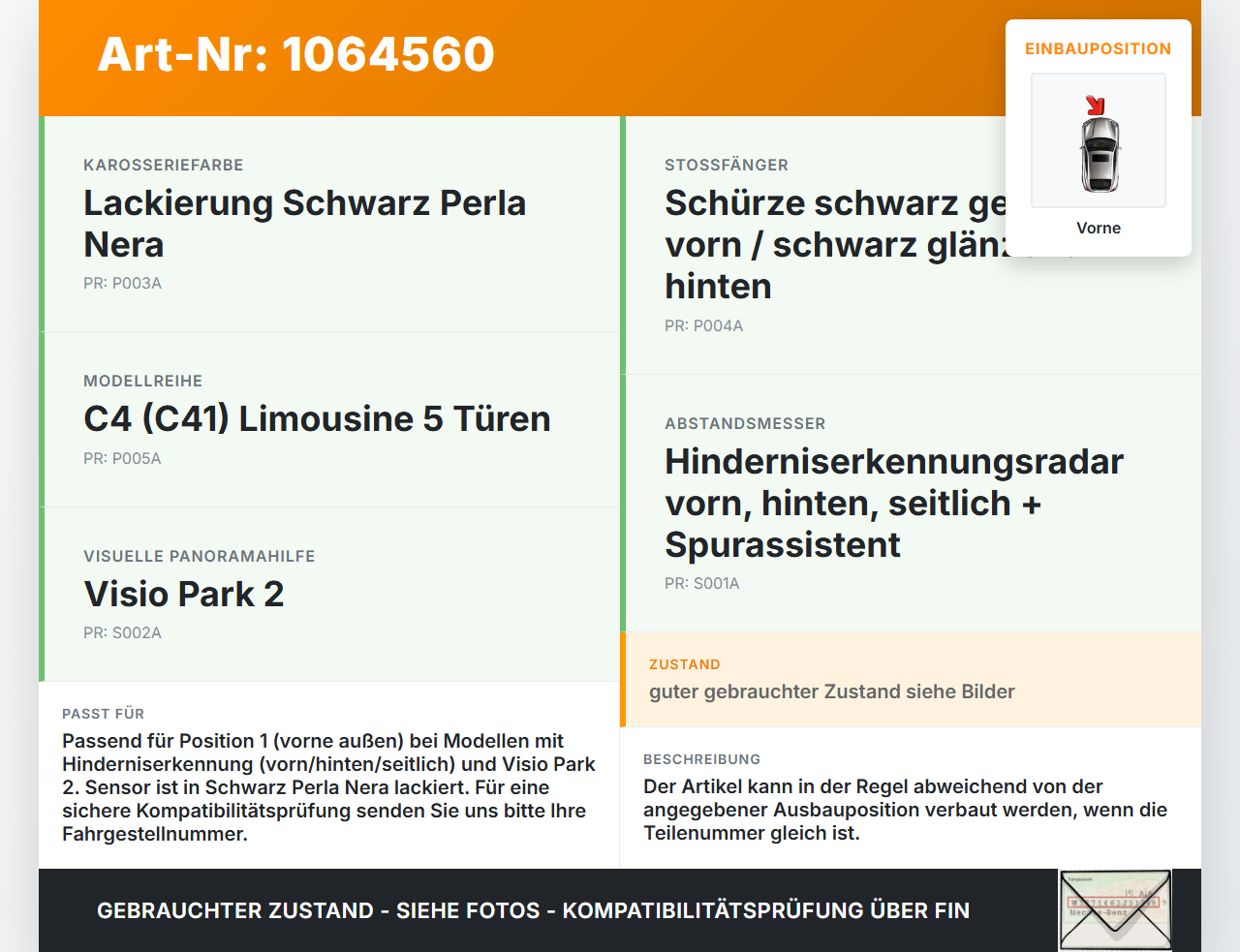Select the Visio Park 2 value

click(x=184, y=594)
